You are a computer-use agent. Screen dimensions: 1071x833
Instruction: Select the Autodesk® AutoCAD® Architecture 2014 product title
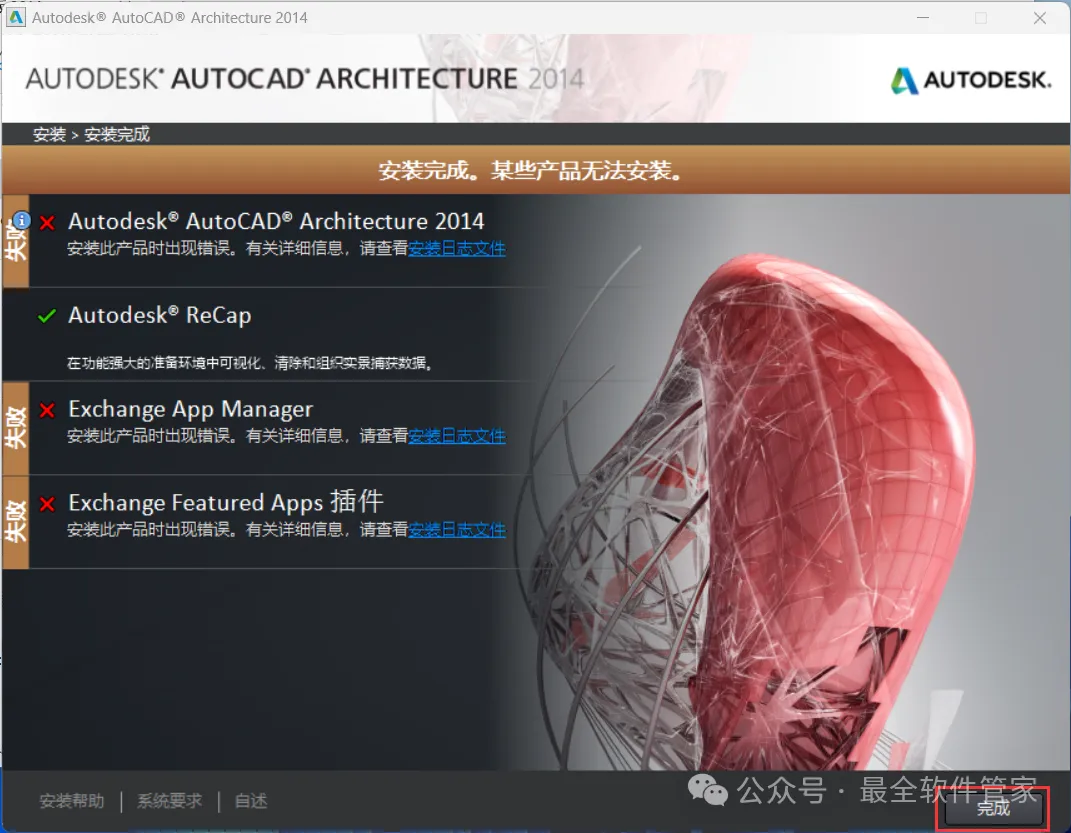[x=276, y=221]
